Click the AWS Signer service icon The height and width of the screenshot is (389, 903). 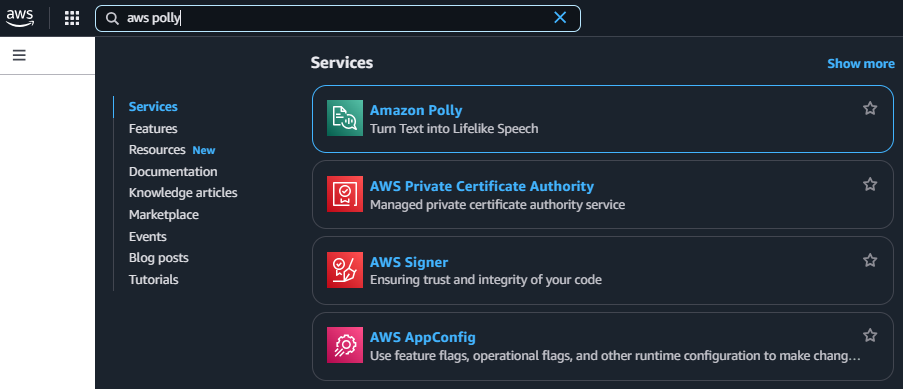point(345,270)
